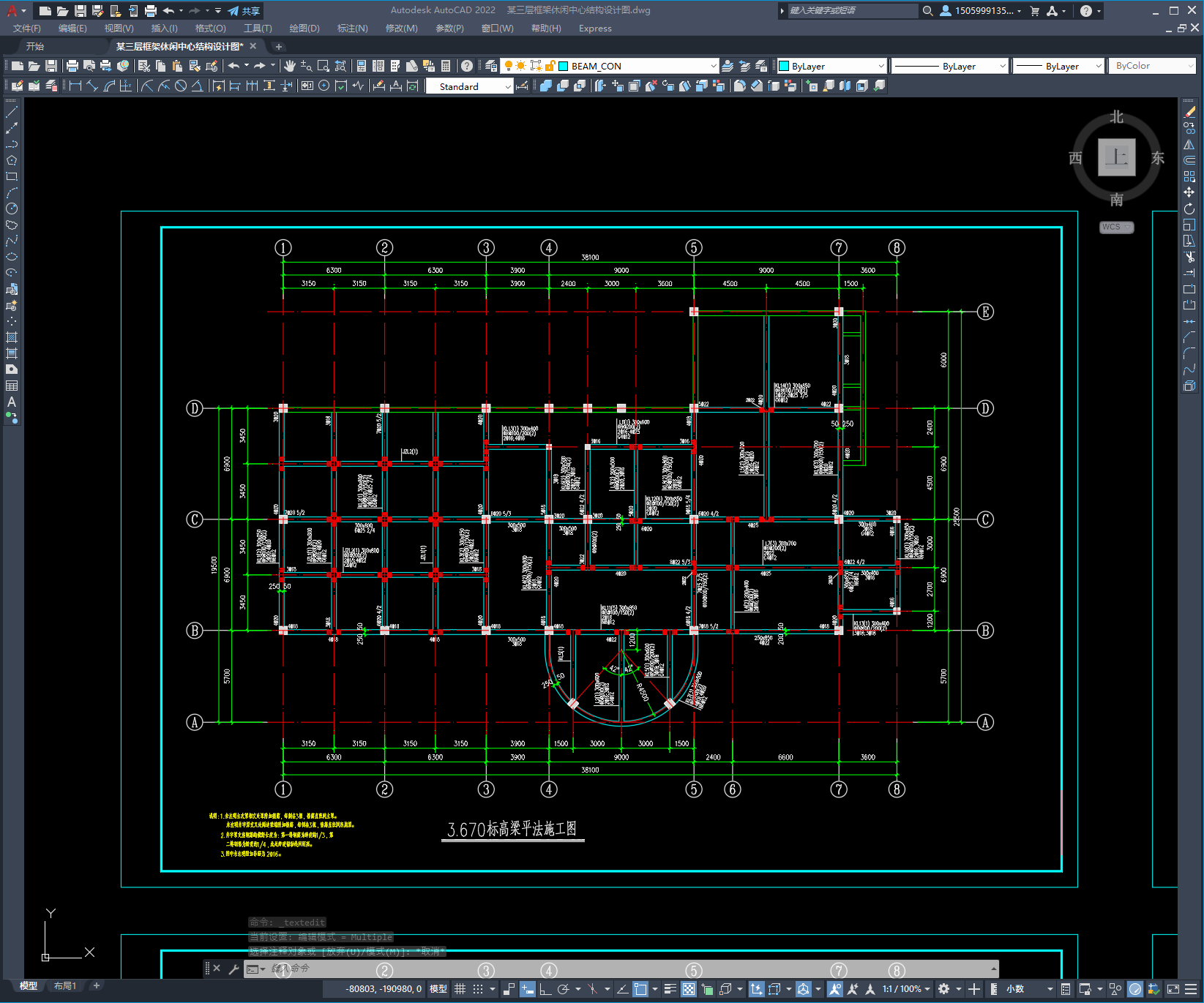Screen dimensions: 1204x1003
Task: Open the 小数 units dropdown in status bar
Action: pos(1030,989)
